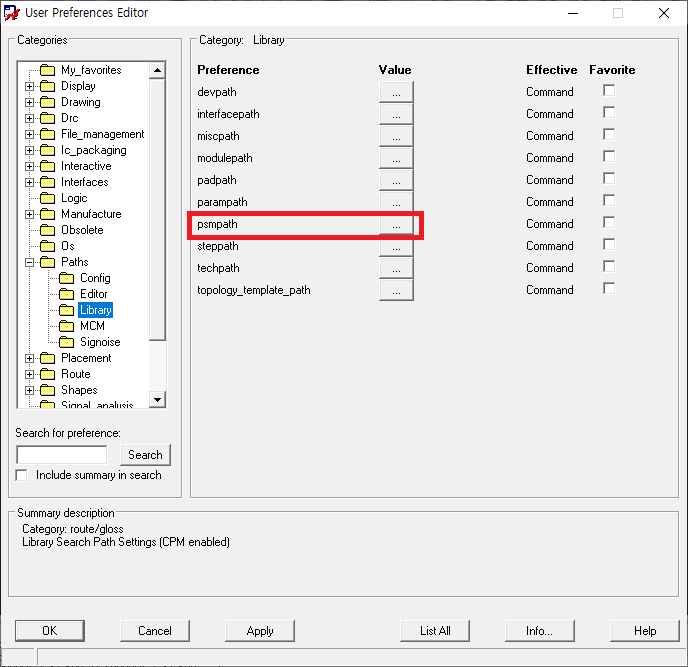Select the Interfaces folder icon
Screen dimensions: 688x667
[47, 182]
